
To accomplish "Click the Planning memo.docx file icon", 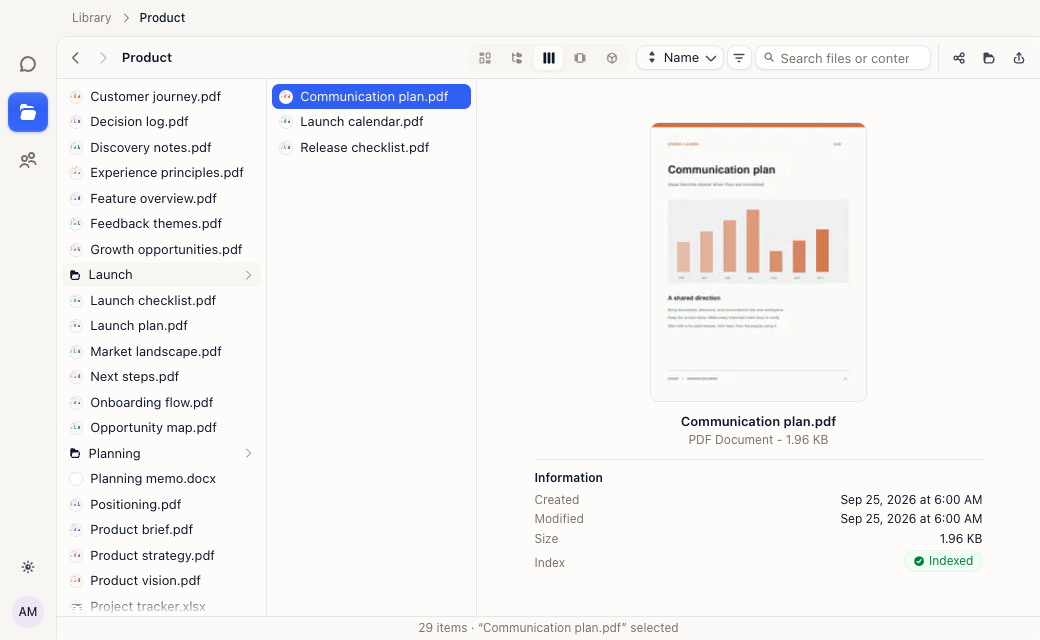I will coord(76,479).
